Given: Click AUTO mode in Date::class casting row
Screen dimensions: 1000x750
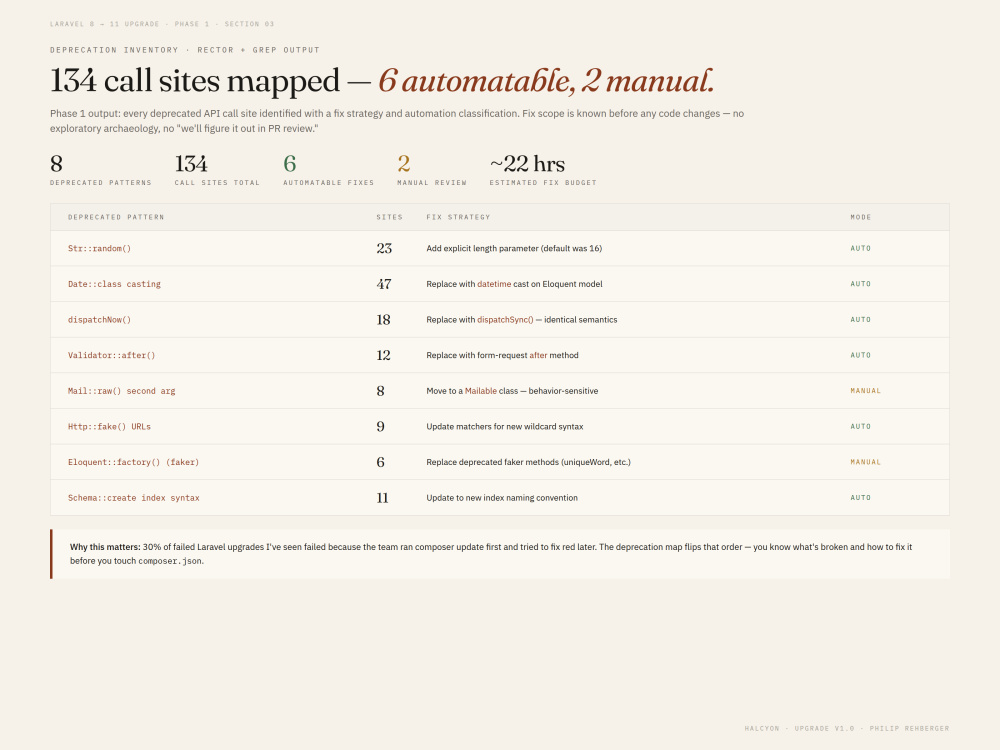Looking at the screenshot, I should (x=860, y=284).
